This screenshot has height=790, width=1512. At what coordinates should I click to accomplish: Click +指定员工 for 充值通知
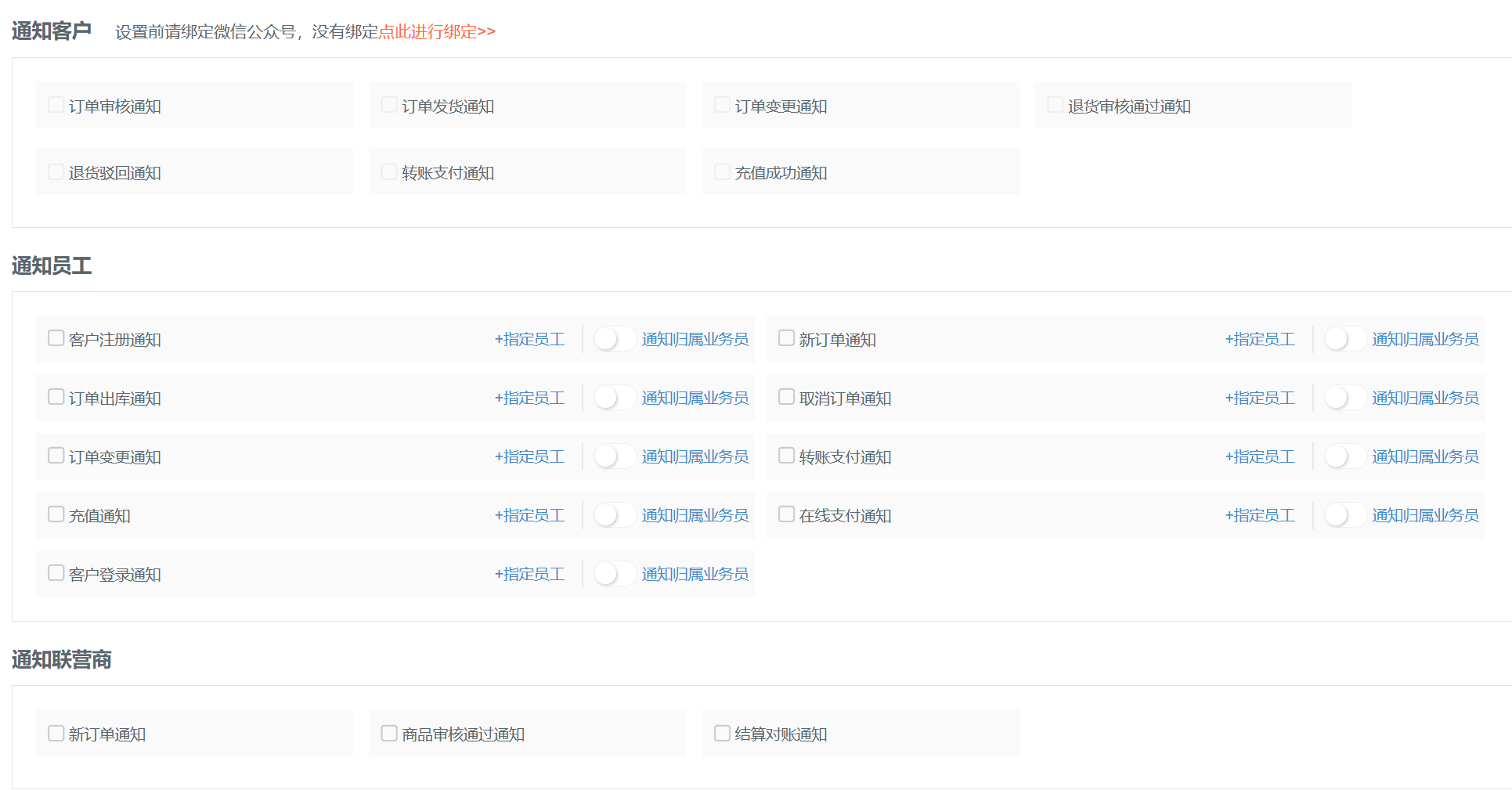530,515
